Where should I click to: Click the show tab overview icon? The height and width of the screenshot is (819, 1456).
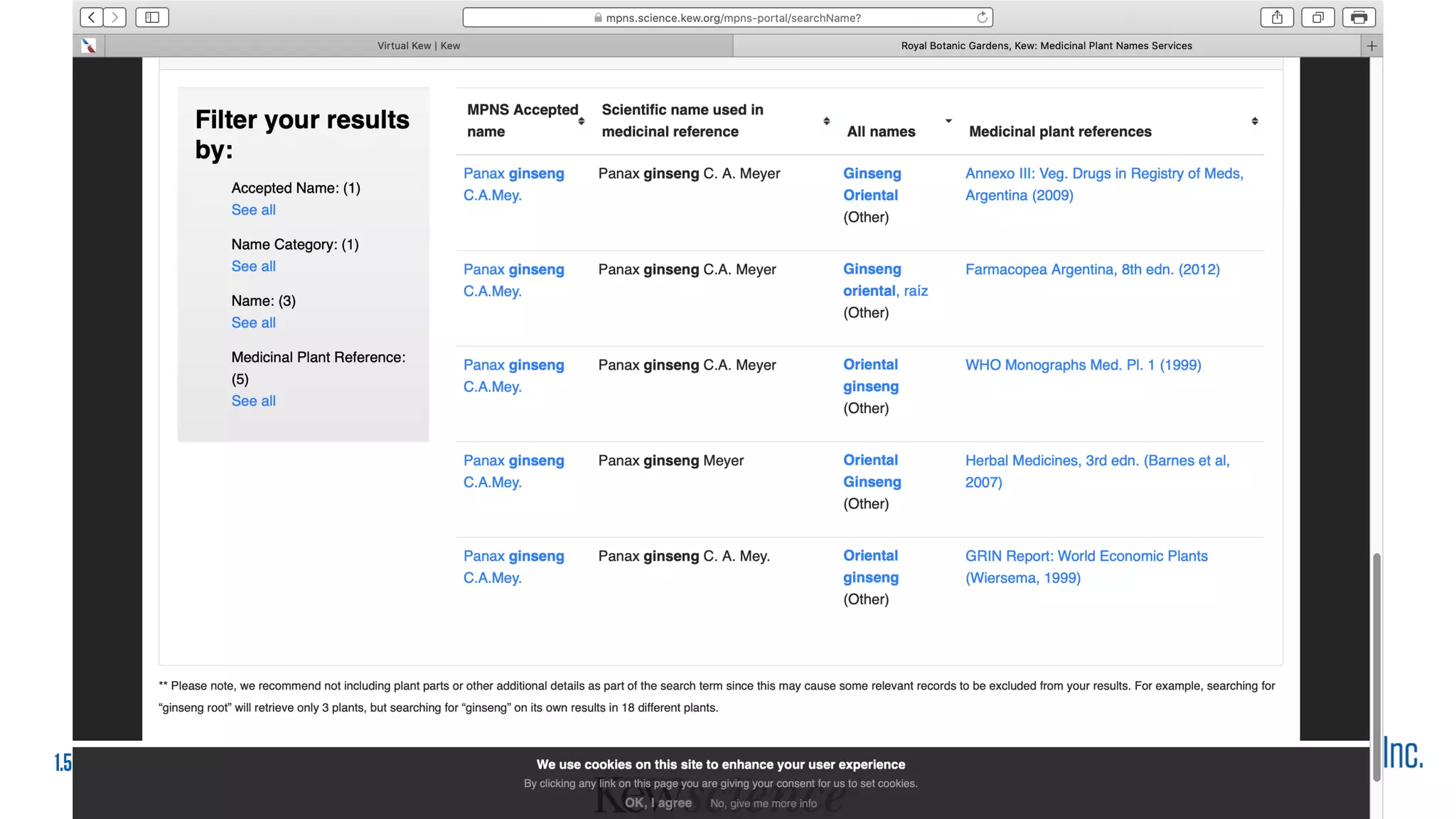(1317, 17)
